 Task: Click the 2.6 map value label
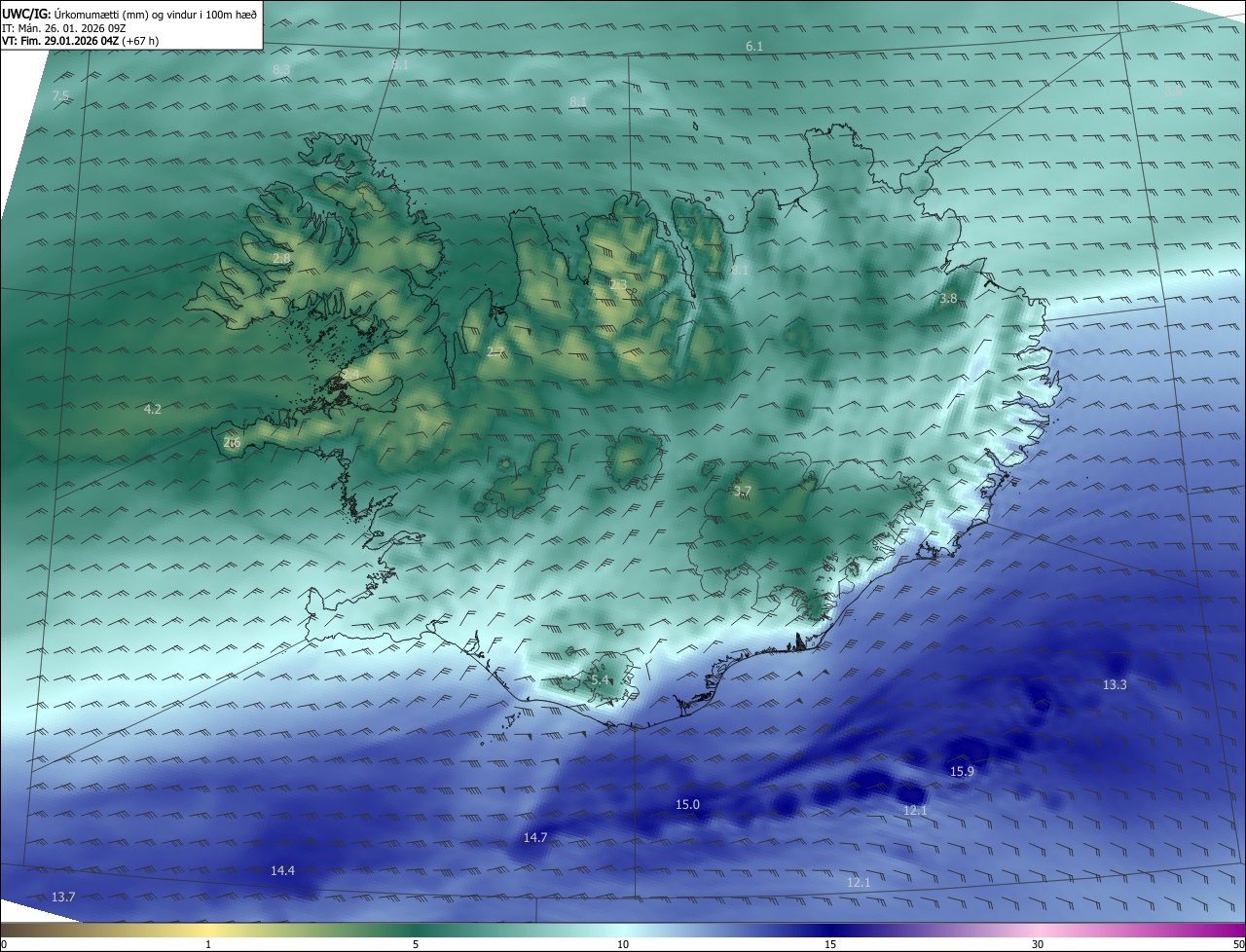point(232,442)
